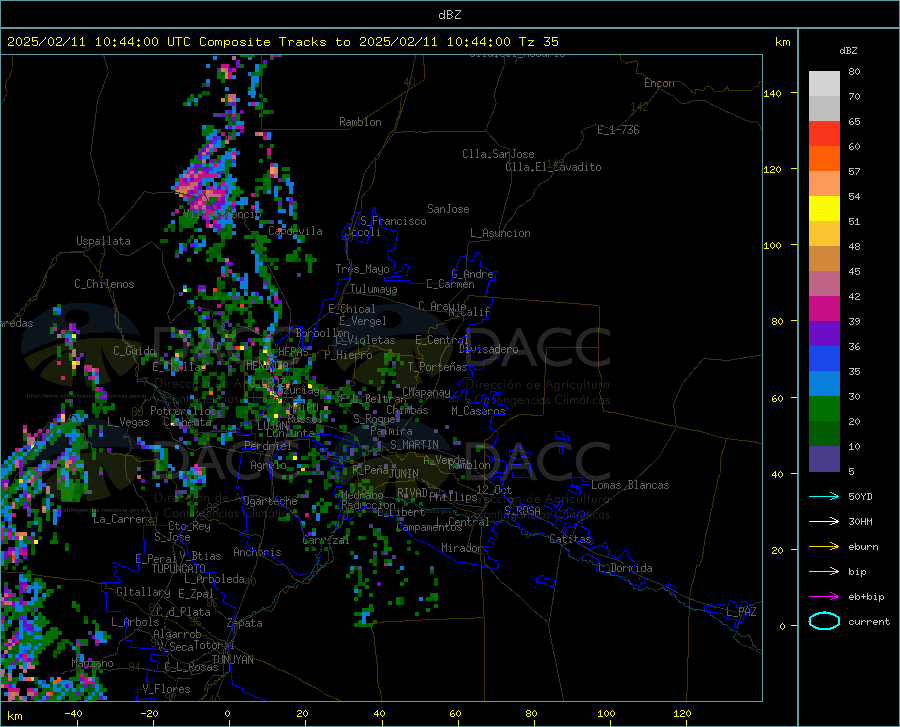Click the Clla.SanJose map label
The image size is (900, 727).
(x=498, y=154)
